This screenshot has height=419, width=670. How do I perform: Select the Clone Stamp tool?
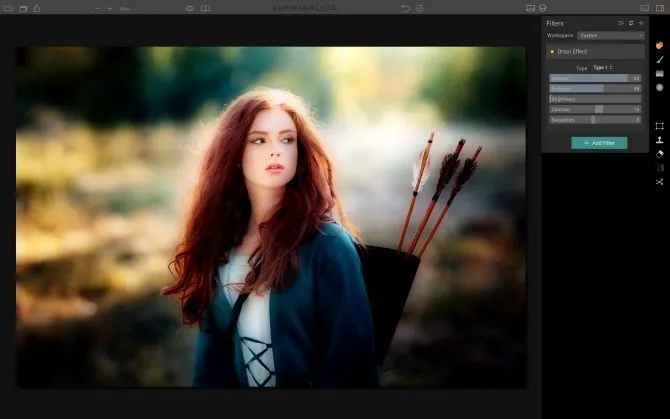pos(660,140)
